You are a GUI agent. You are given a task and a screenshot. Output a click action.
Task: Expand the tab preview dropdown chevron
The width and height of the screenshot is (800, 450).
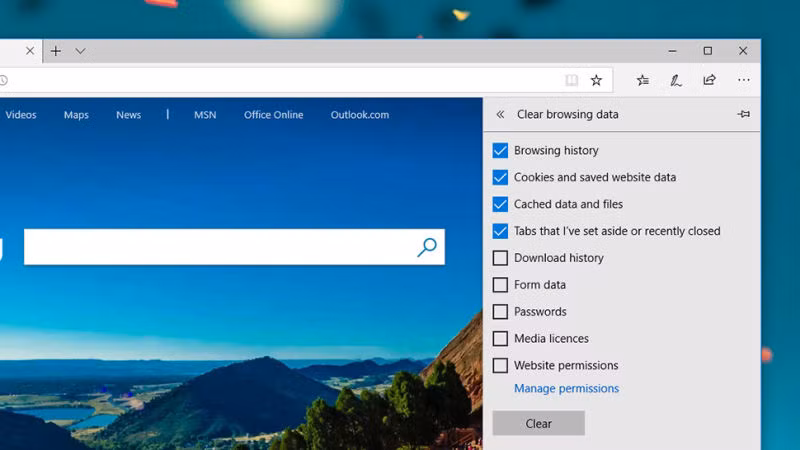(81, 51)
